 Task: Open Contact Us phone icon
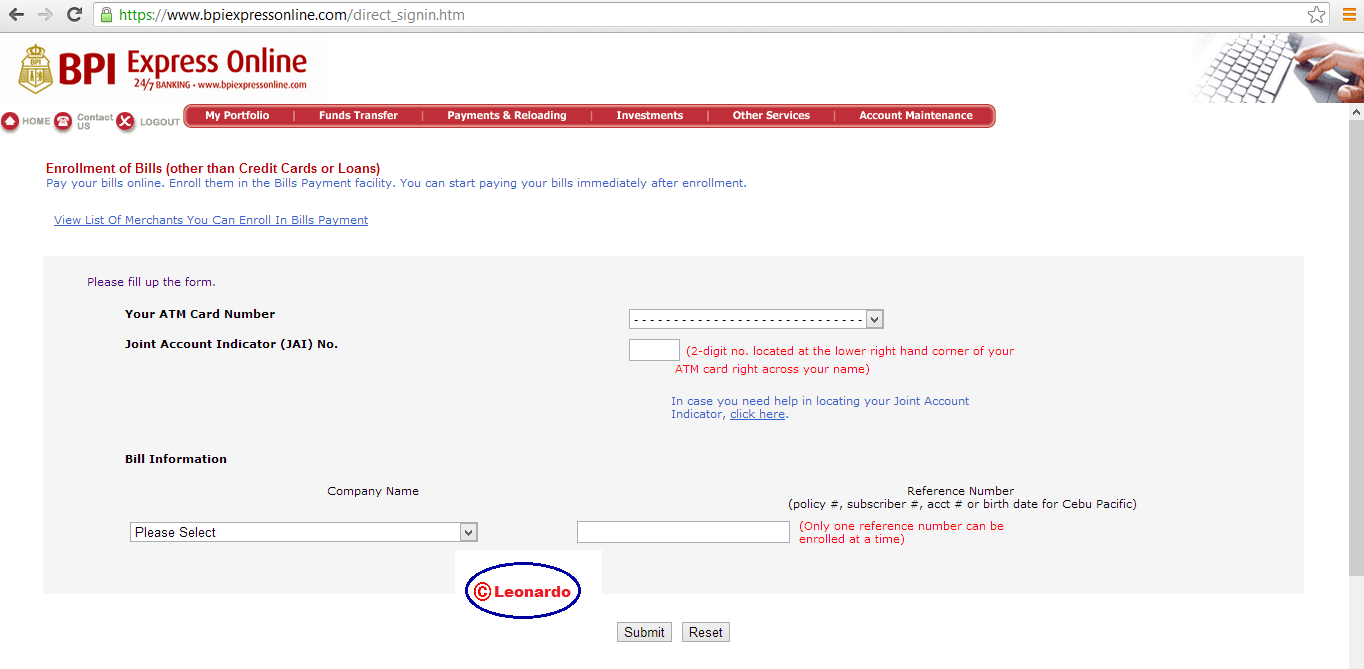coord(63,121)
